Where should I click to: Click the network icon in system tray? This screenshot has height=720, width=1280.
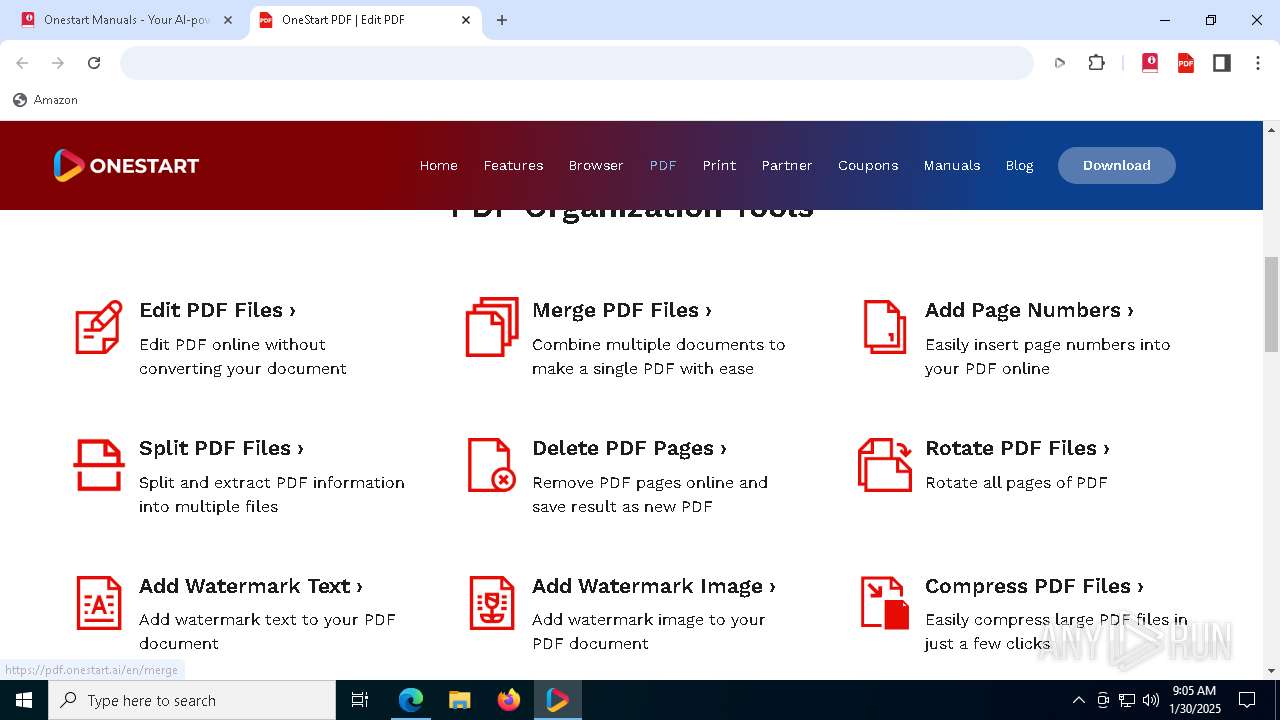(1127, 700)
